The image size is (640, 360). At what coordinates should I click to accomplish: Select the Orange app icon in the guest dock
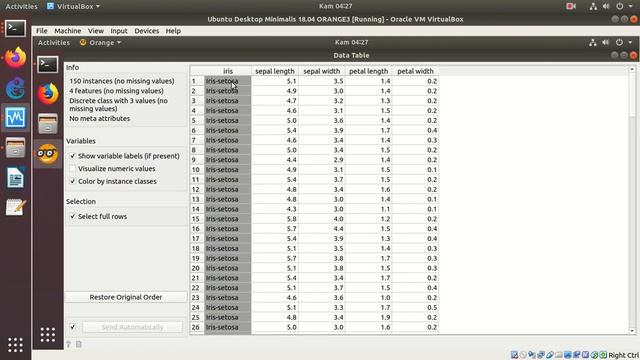coord(48,153)
